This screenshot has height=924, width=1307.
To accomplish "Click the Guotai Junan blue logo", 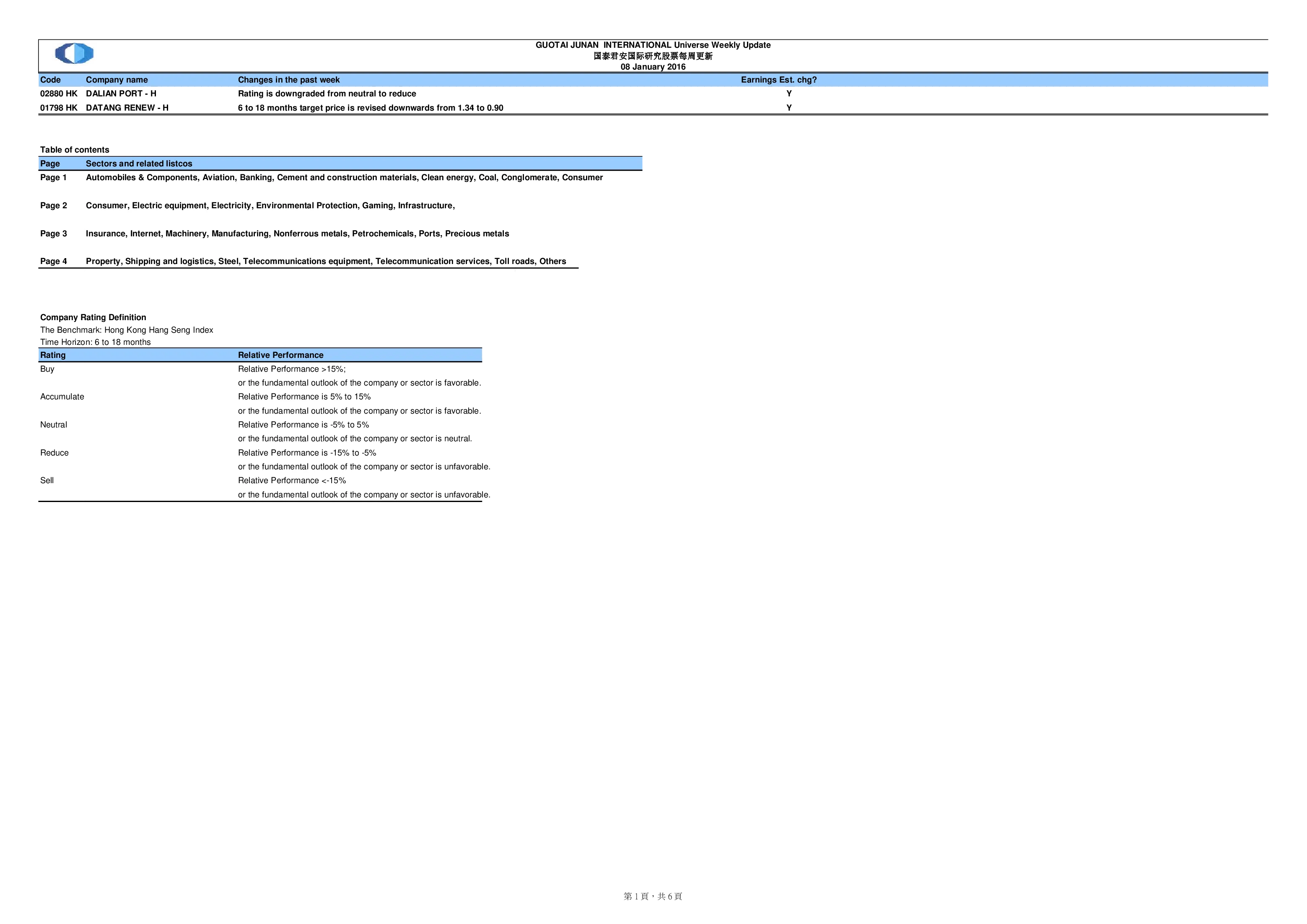I will 74,54.
